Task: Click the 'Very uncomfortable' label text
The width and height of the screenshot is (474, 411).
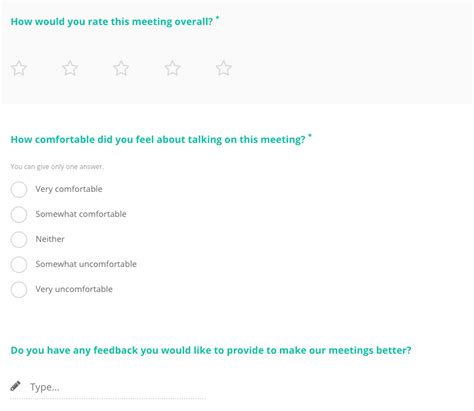Action: (74, 289)
